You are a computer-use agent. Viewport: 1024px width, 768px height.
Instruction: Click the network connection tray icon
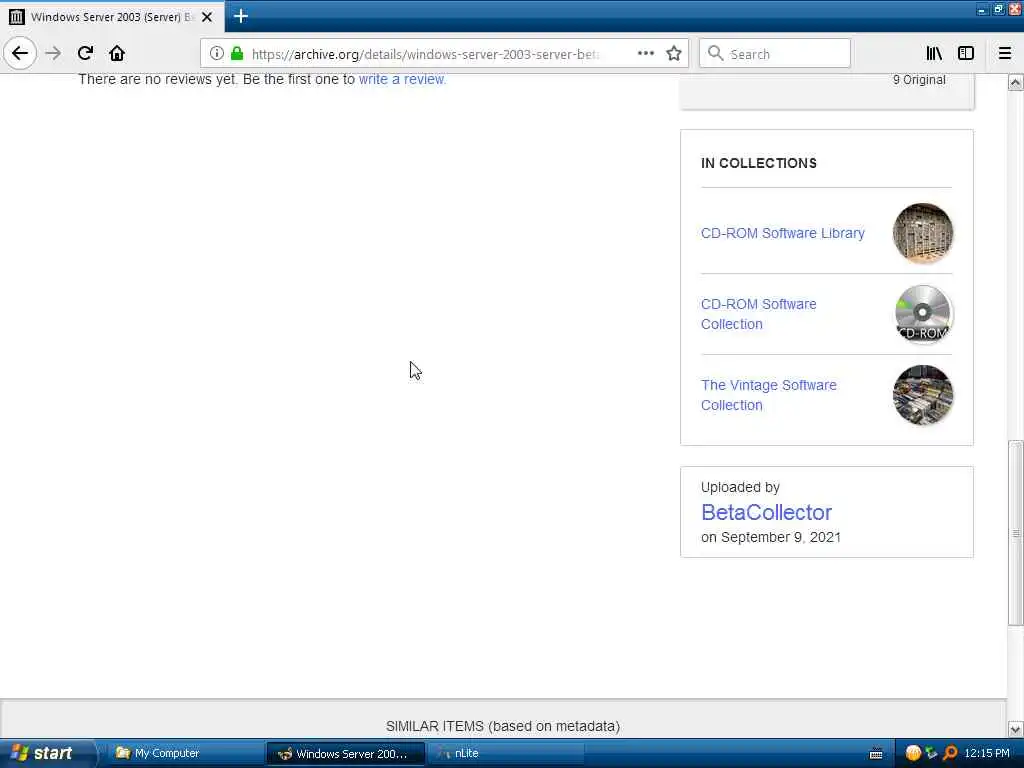pyautogui.click(x=931, y=754)
